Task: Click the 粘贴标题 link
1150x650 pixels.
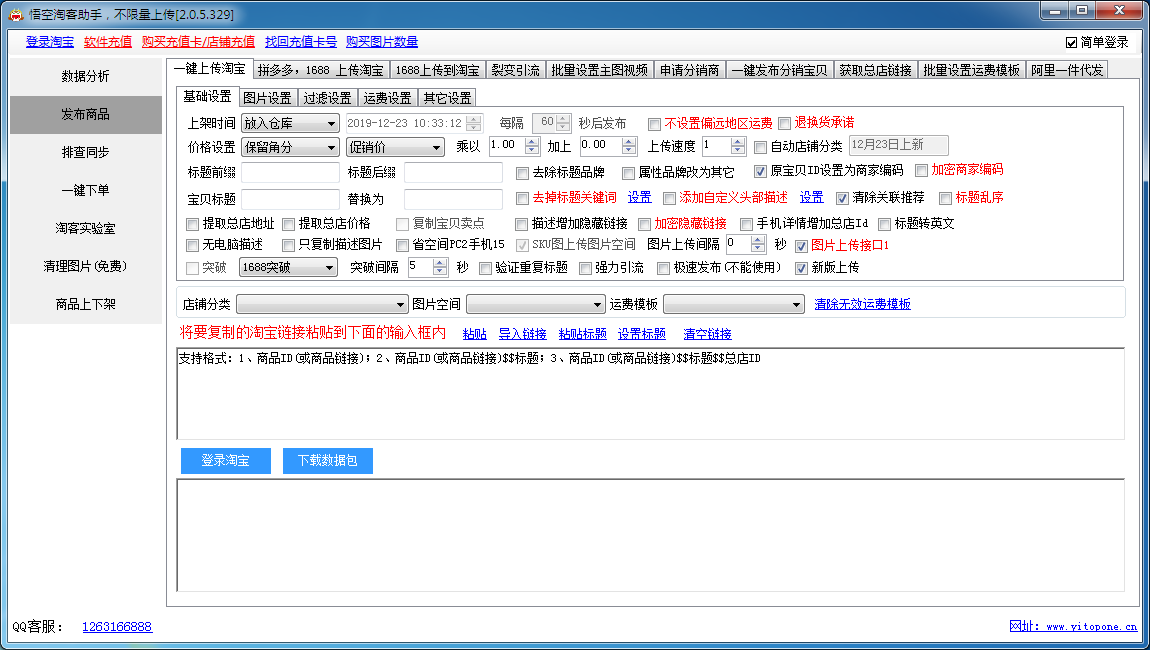Action: [582, 334]
